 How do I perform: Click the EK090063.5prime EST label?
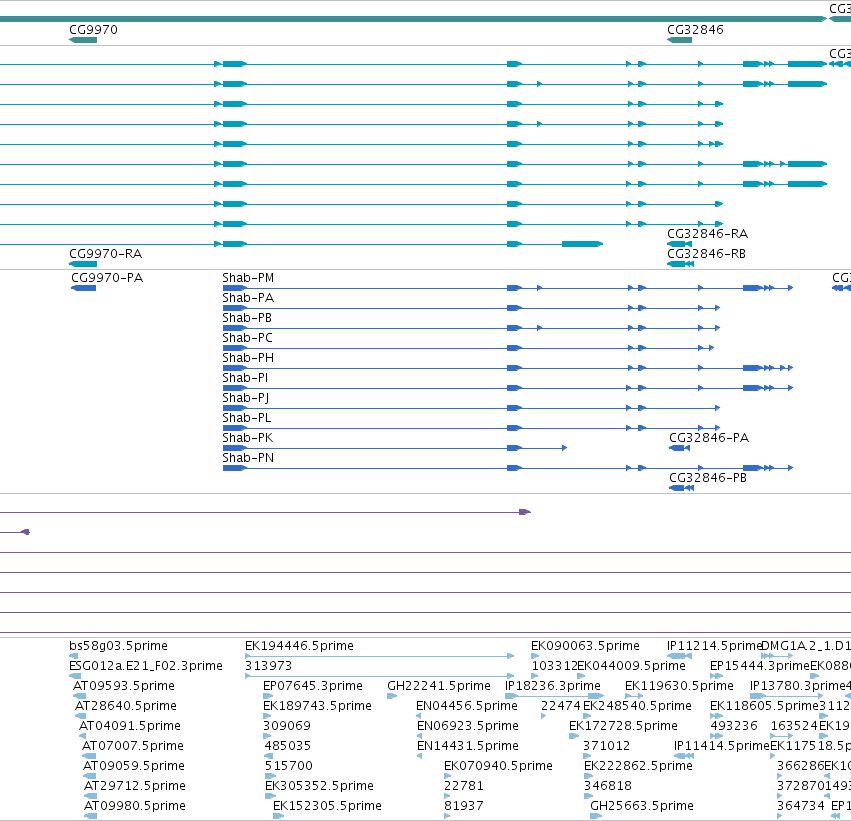[x=585, y=646]
